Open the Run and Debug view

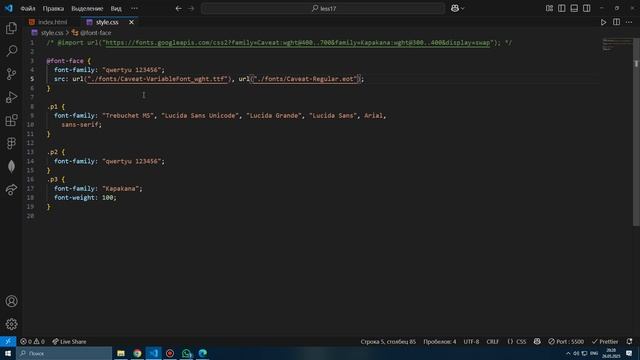(x=11, y=97)
